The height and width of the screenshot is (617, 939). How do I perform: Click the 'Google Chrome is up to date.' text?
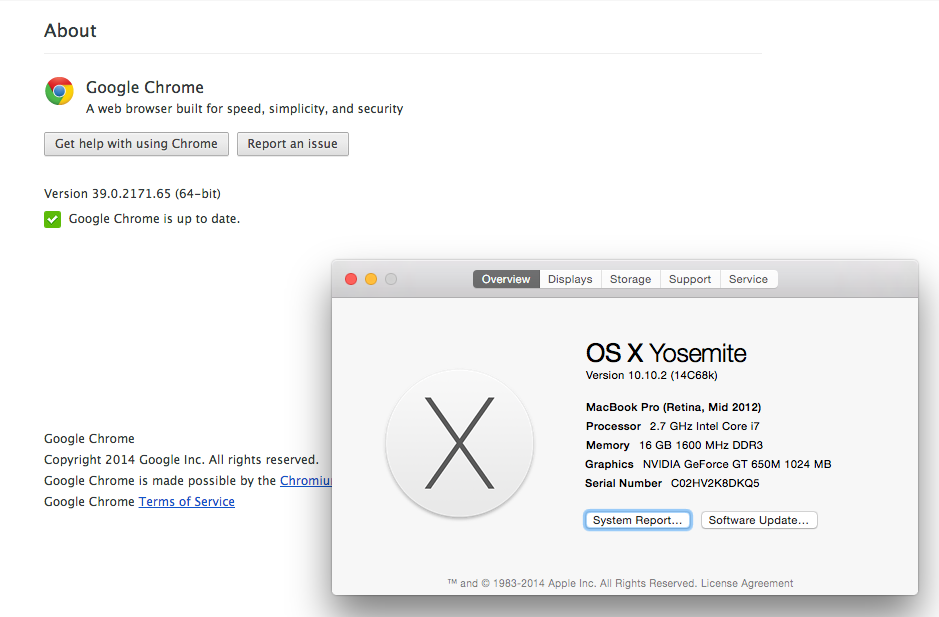pyautogui.click(x=155, y=219)
